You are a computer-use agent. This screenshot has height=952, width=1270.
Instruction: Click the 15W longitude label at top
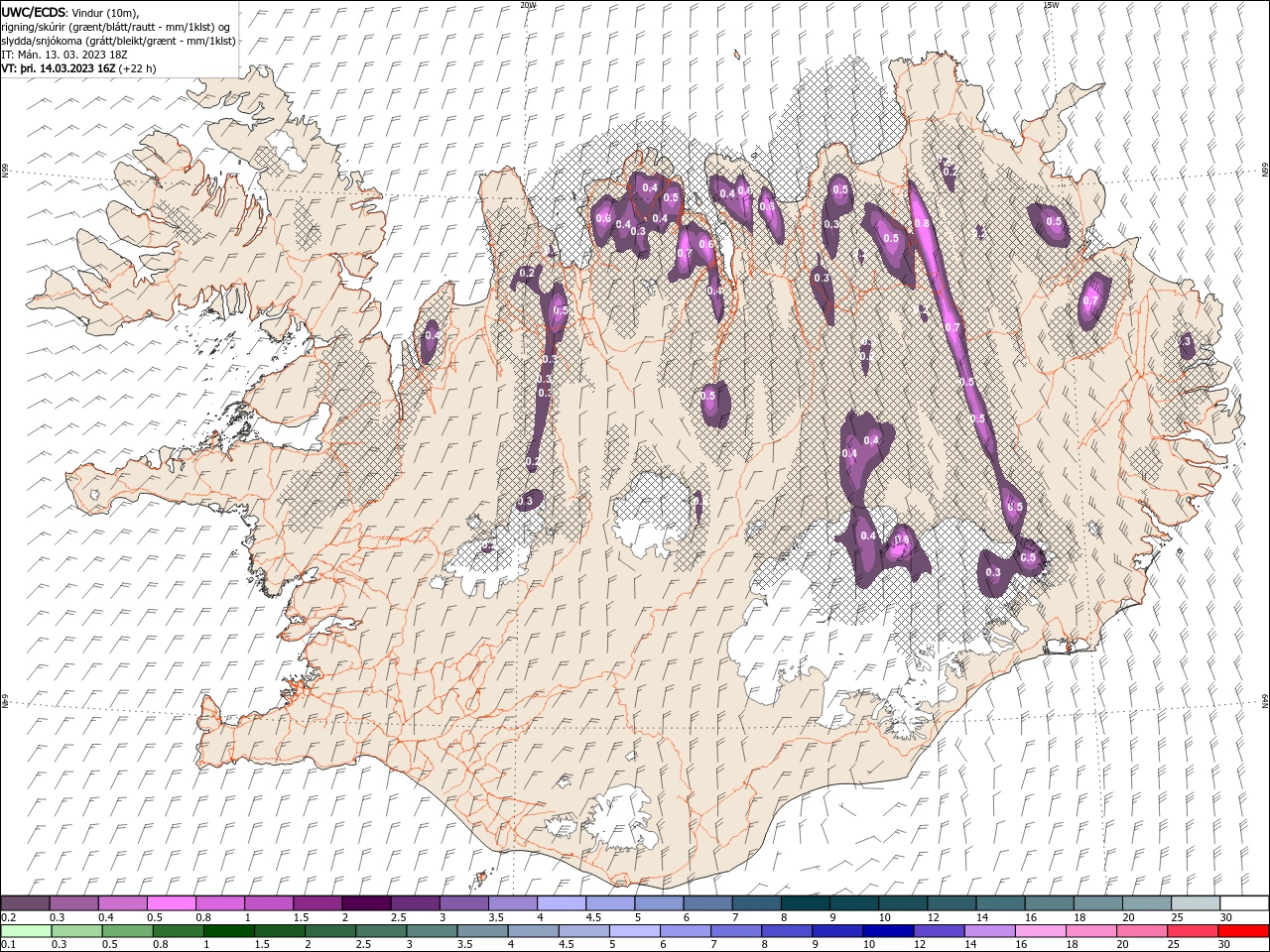pyautogui.click(x=1050, y=5)
